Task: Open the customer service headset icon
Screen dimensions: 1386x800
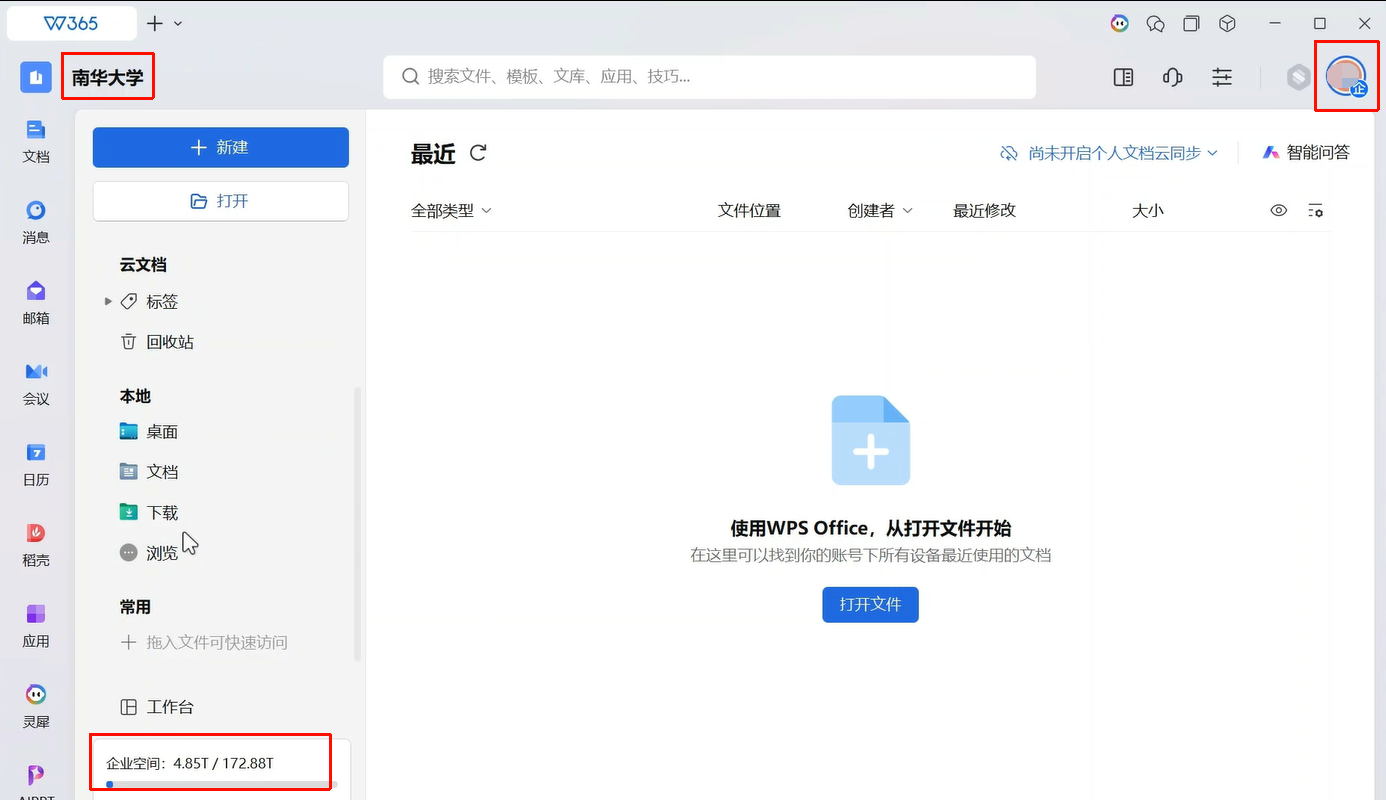Action: tap(1173, 77)
